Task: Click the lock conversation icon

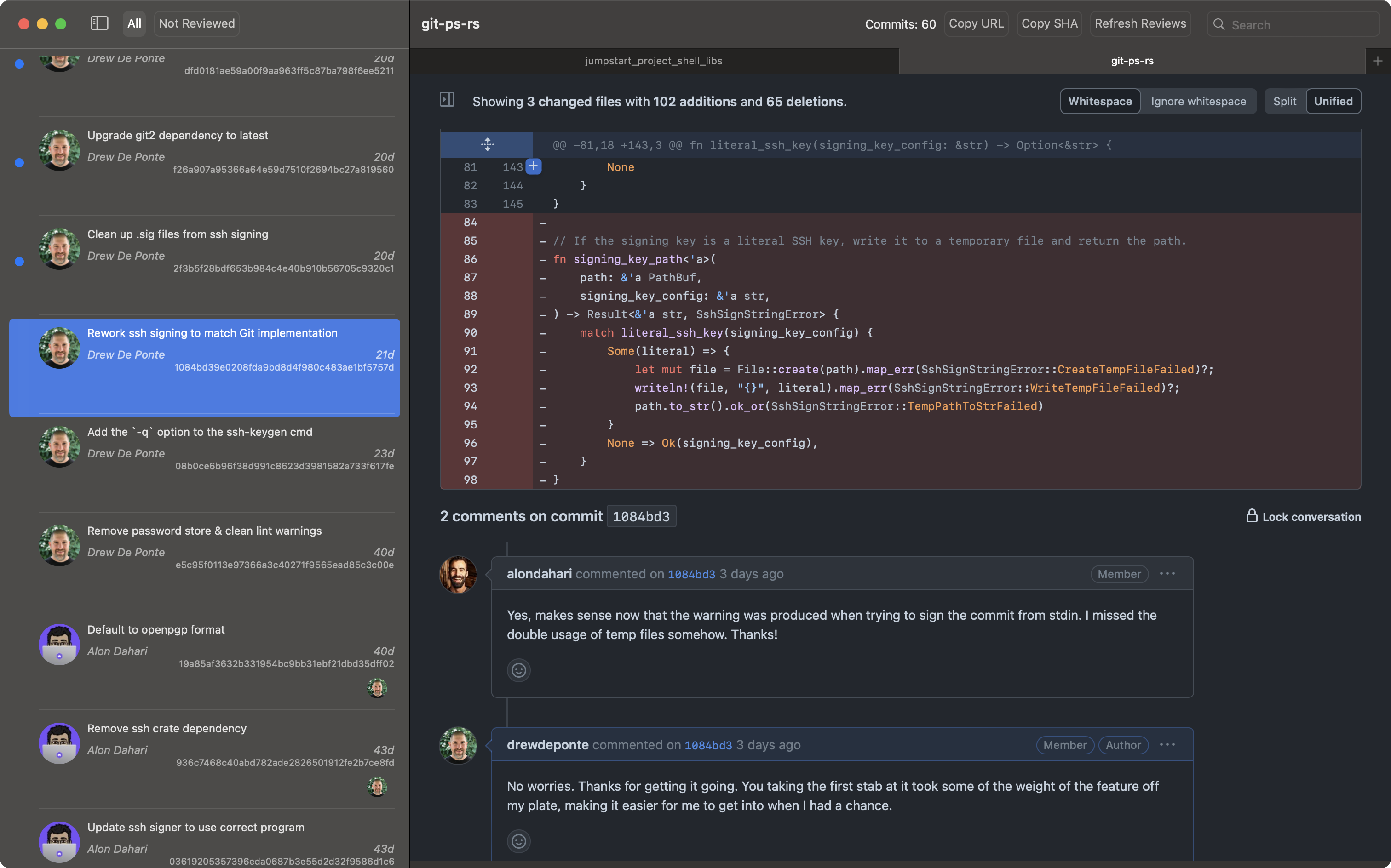Action: (1252, 516)
